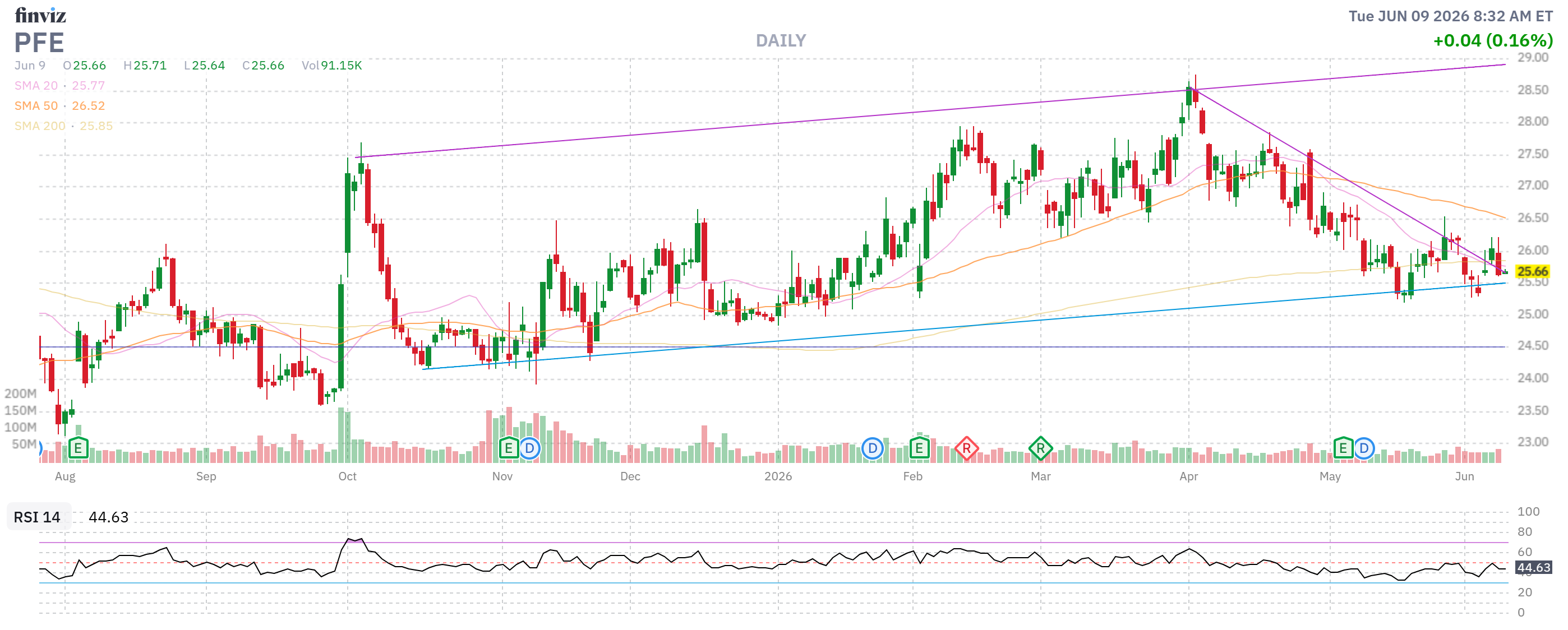Click the 50M volume axis label

(24, 444)
